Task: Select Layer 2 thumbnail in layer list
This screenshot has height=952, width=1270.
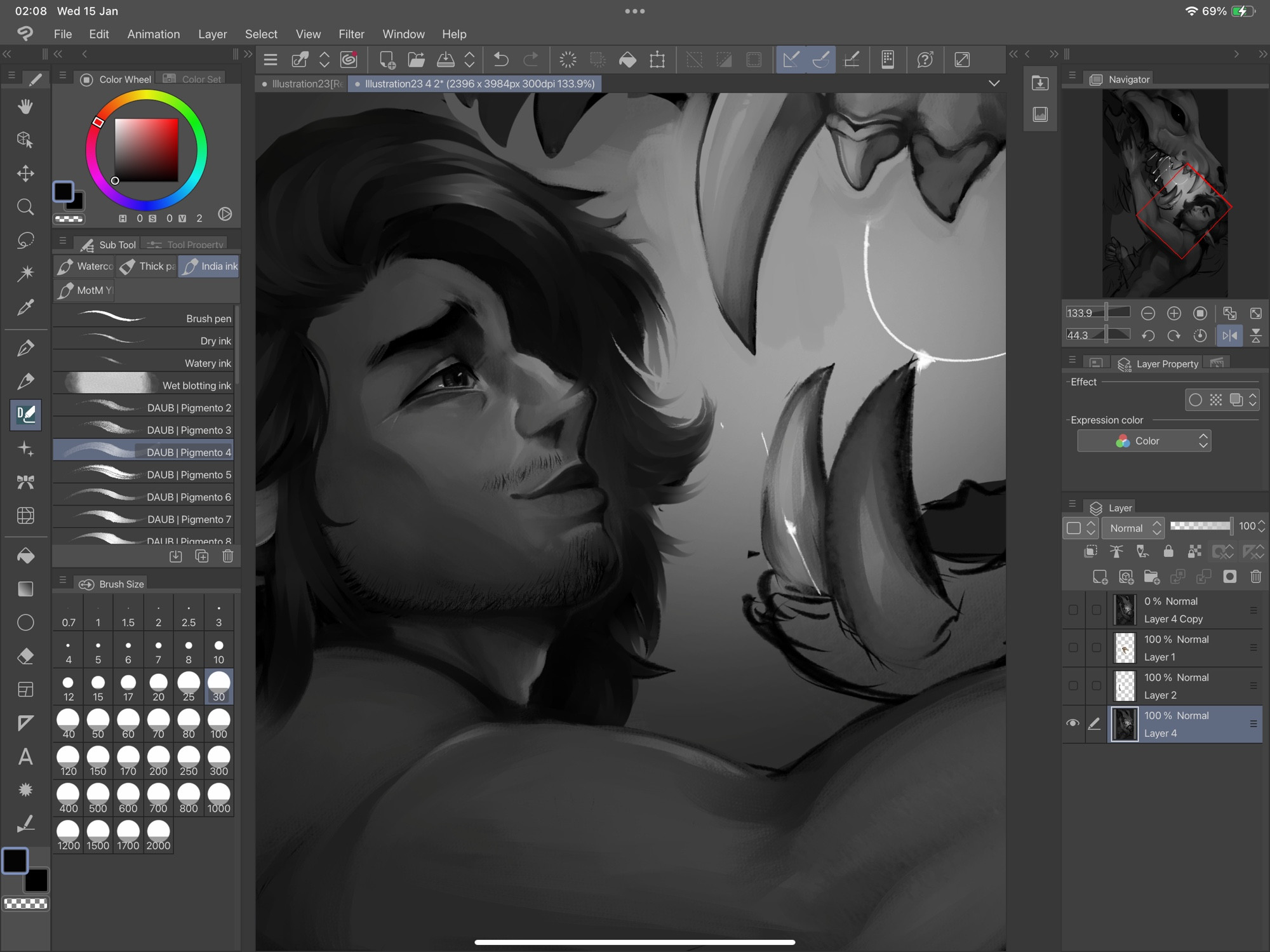Action: (1125, 686)
